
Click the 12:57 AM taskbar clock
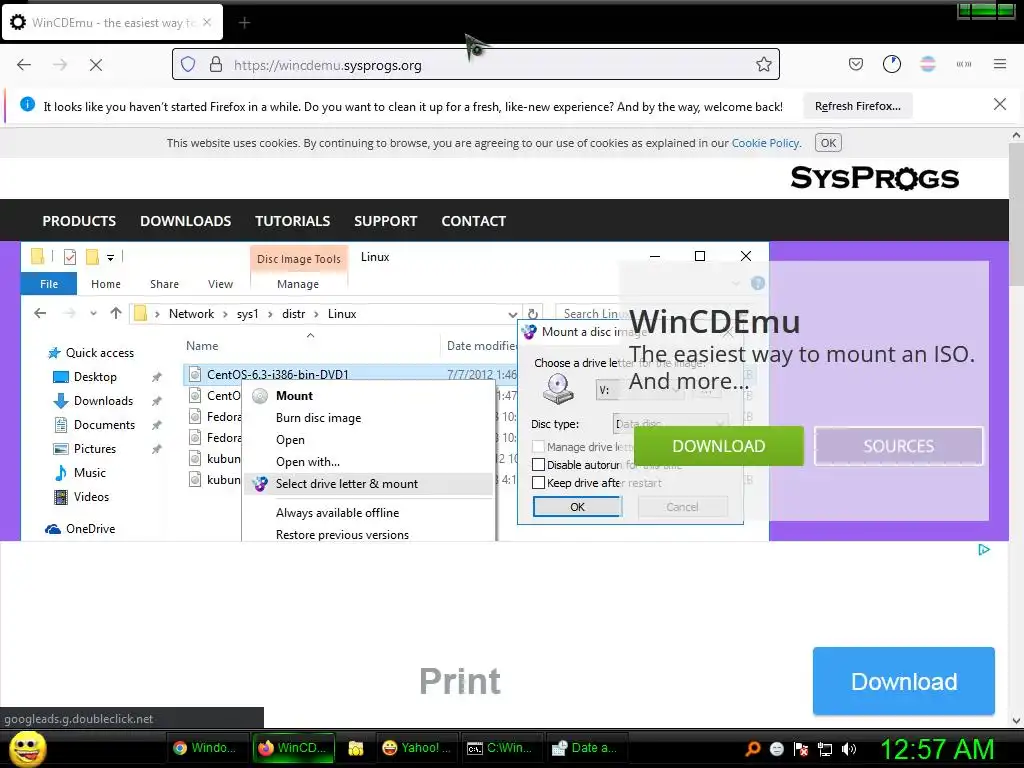point(937,749)
